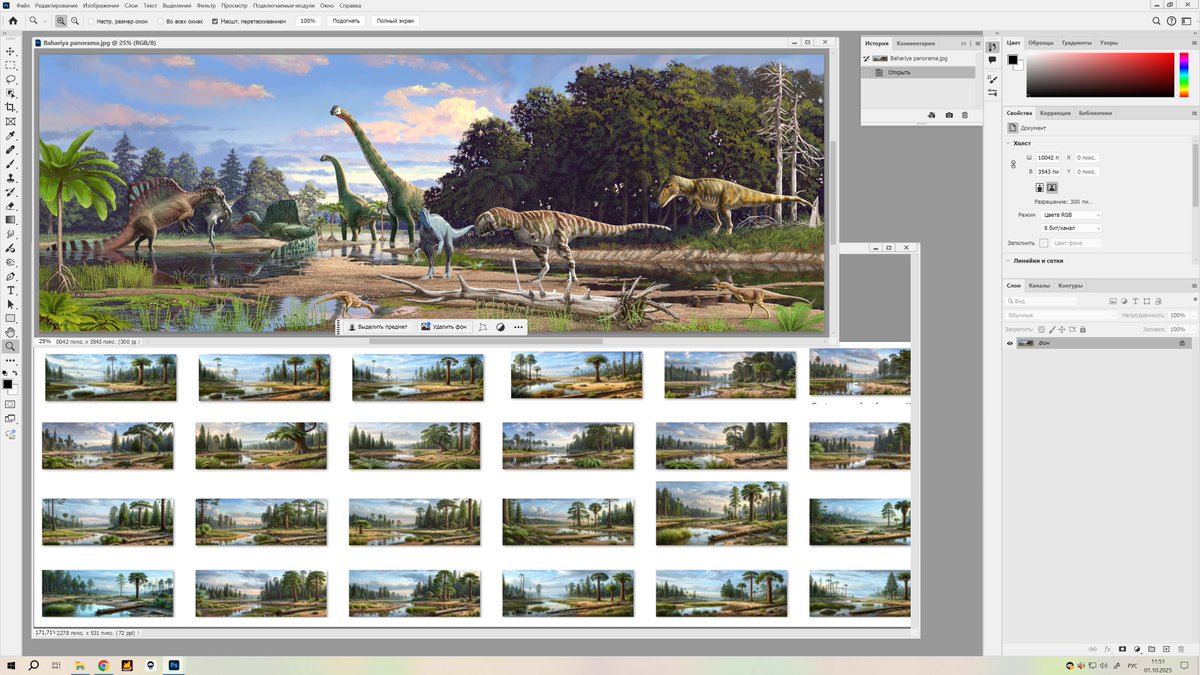Create new snapshot camera icon in History
This screenshot has height=675, width=1200.
click(x=949, y=115)
